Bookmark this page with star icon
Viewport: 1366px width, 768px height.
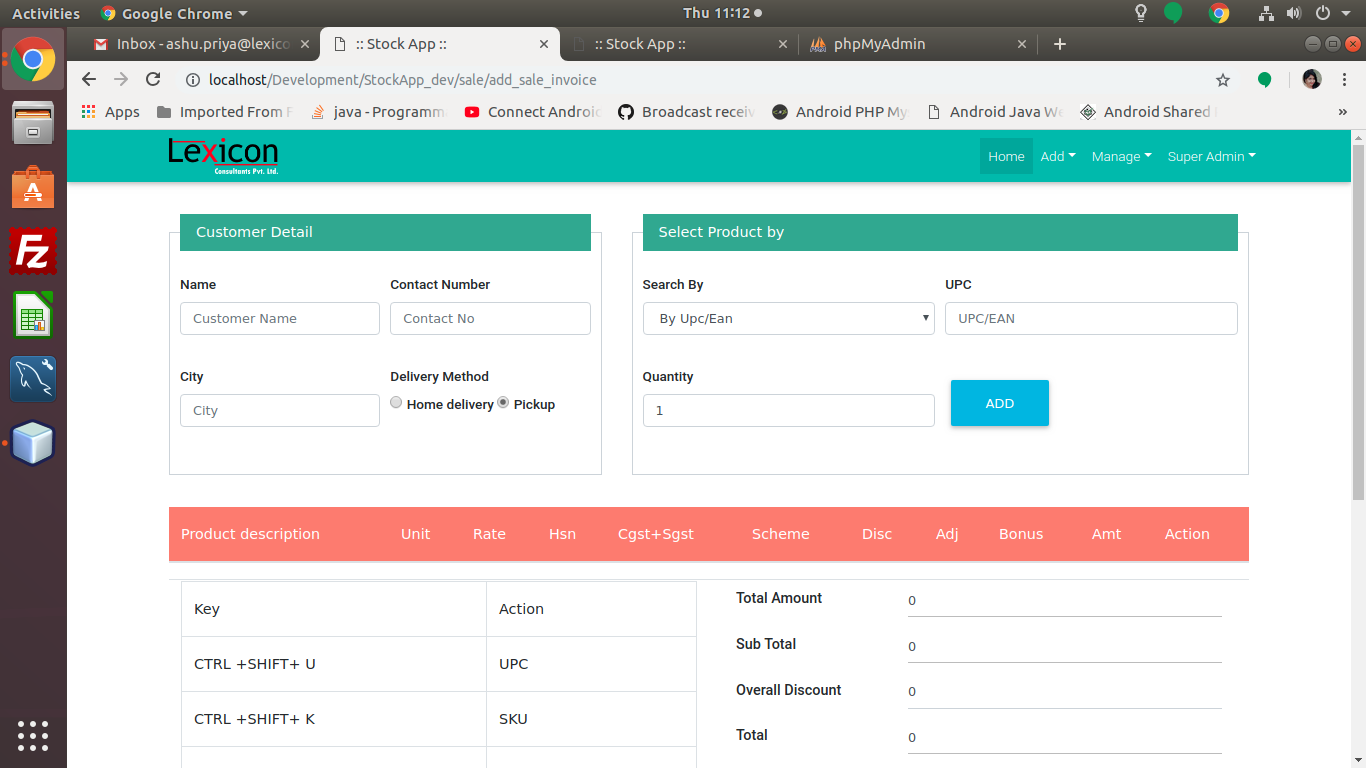[x=1222, y=80]
